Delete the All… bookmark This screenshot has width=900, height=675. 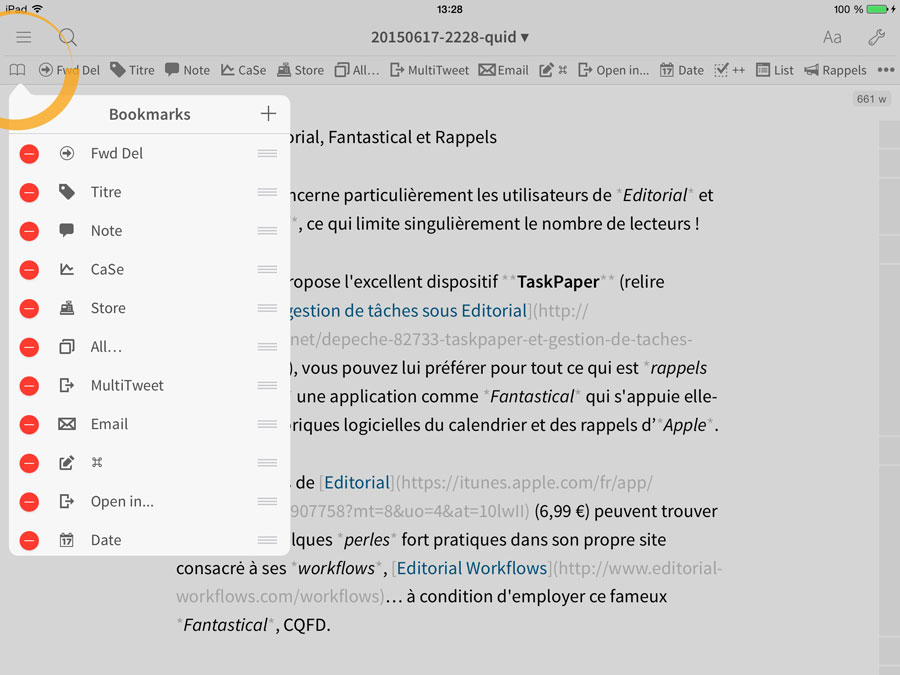29,347
